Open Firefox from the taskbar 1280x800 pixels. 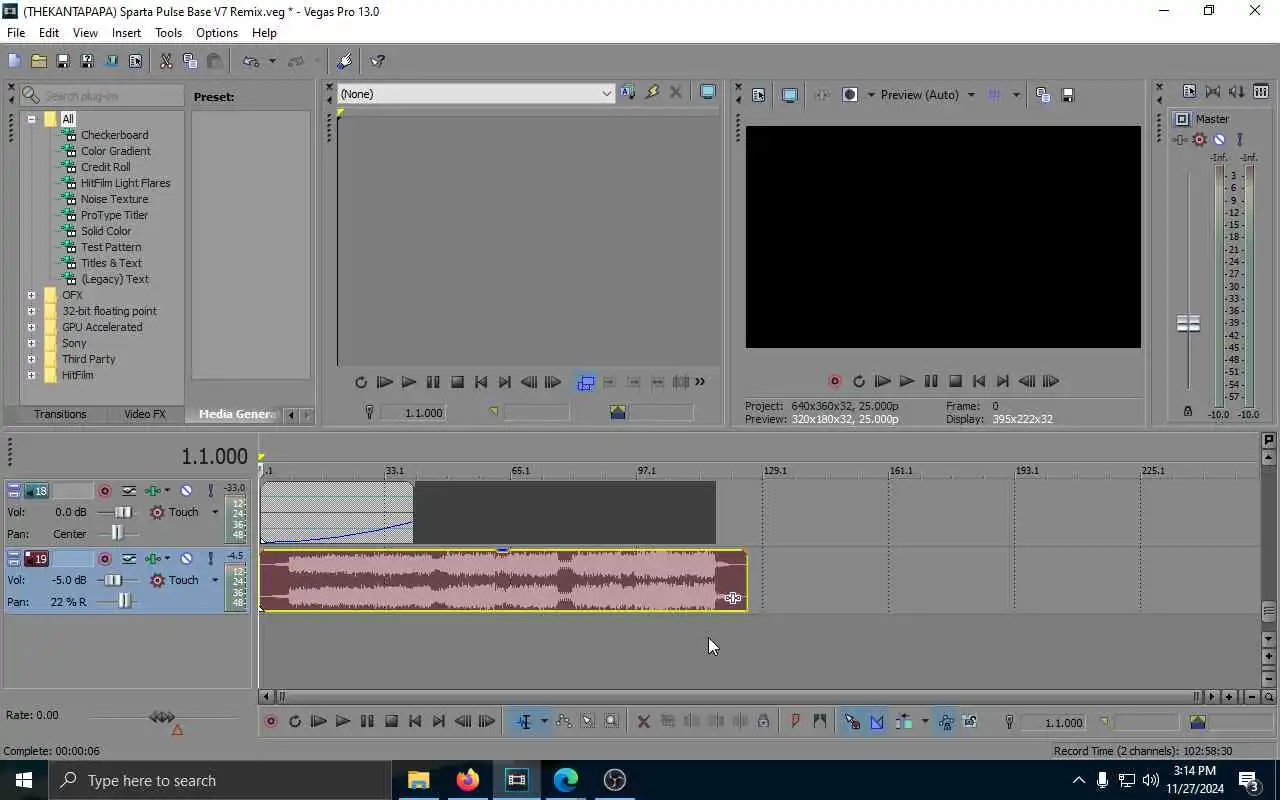coord(467,780)
